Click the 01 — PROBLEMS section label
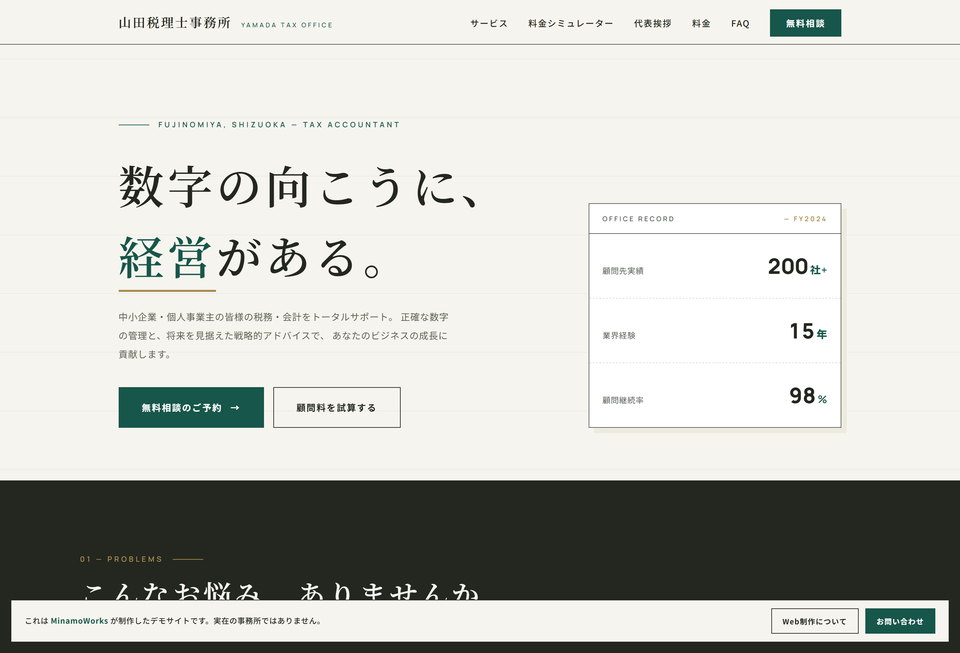This screenshot has width=960, height=653. tap(121, 559)
